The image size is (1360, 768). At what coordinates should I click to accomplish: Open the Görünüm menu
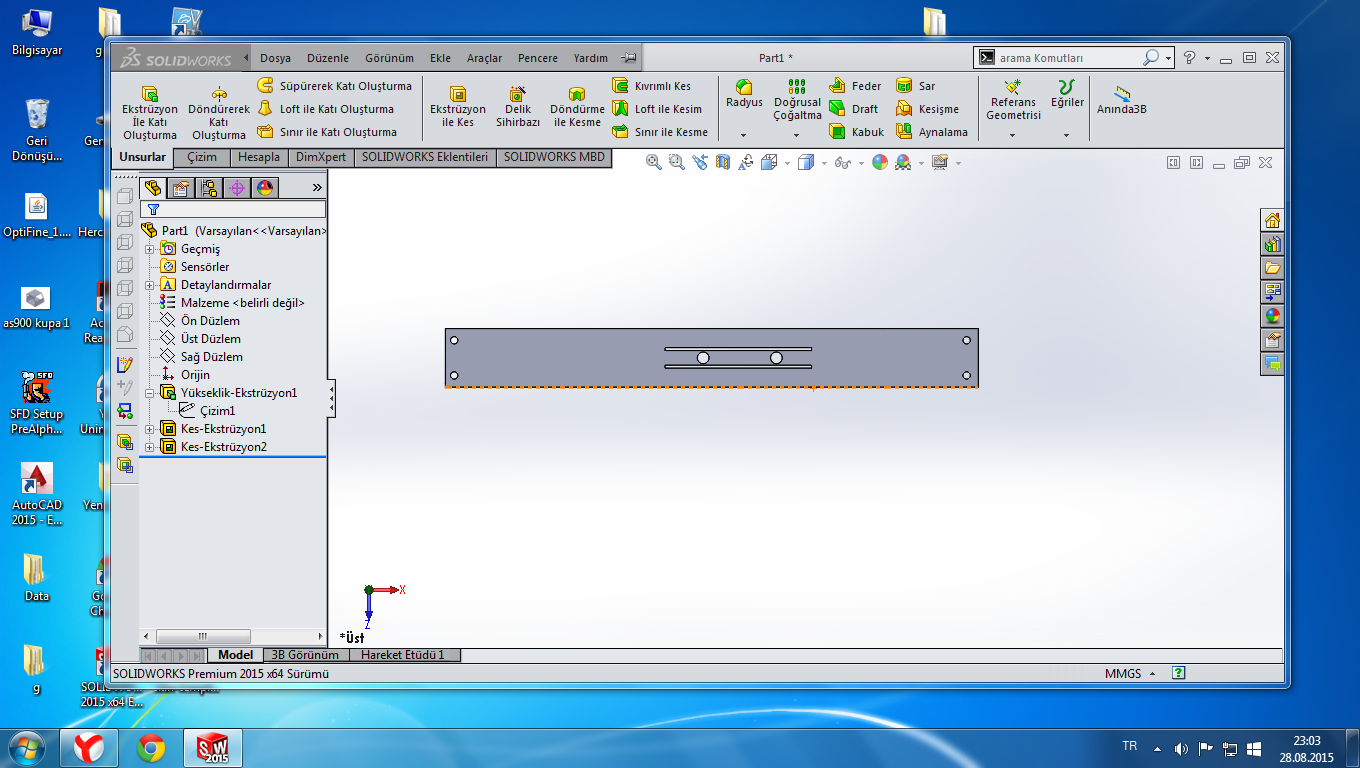[389, 58]
